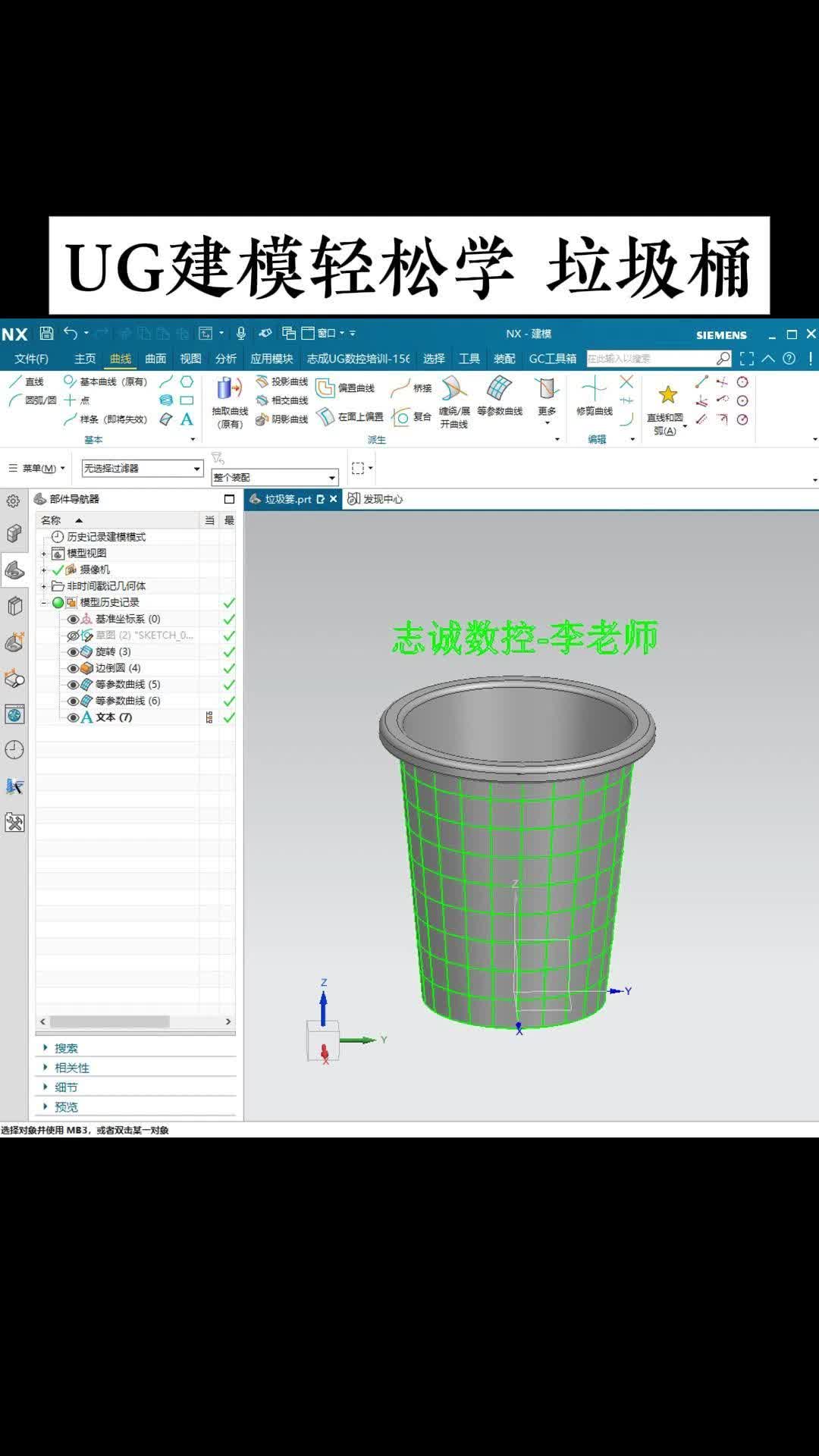Hide the 旋转 (3) feature

[73, 652]
